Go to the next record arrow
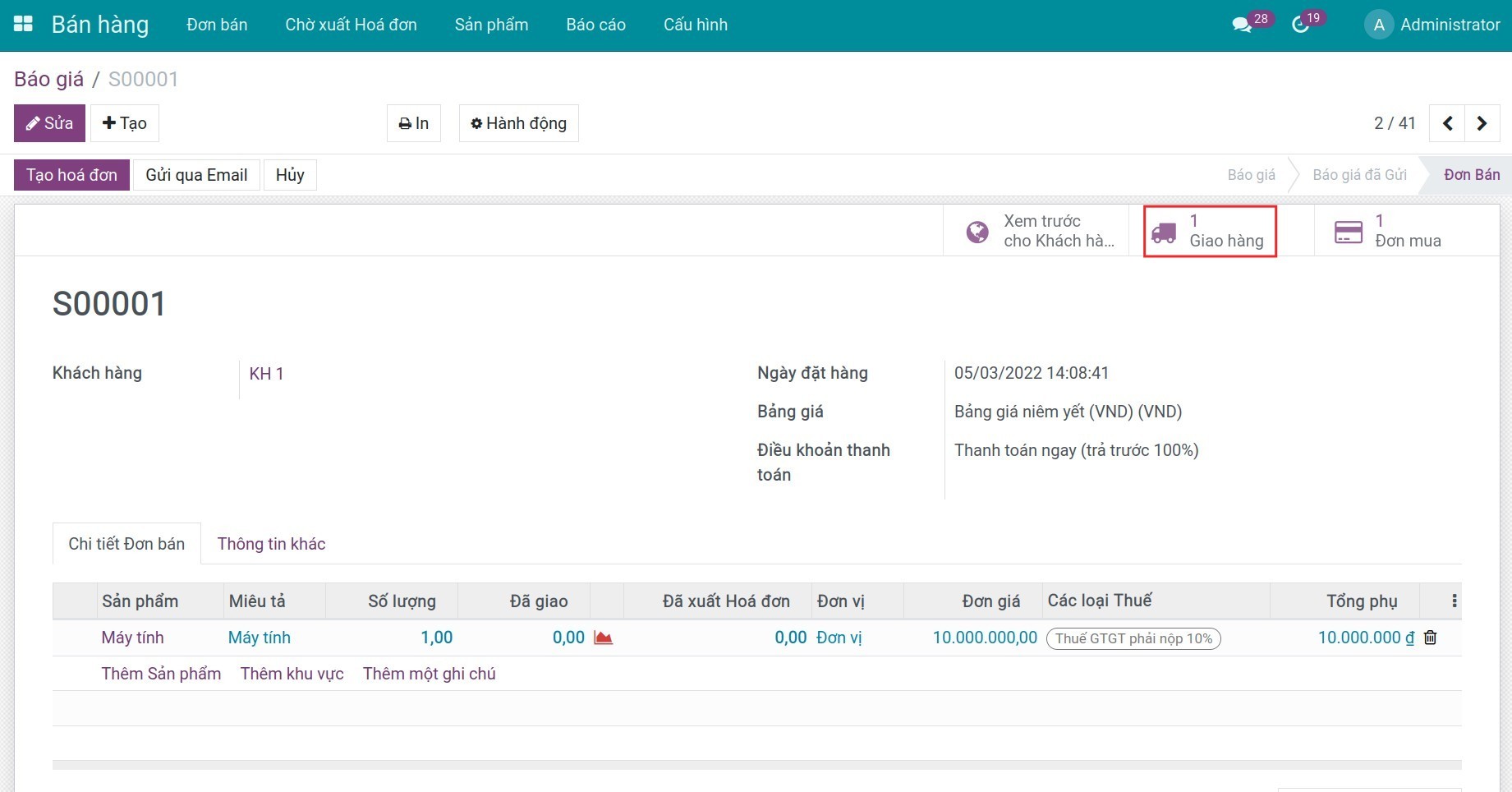 pyautogui.click(x=1482, y=123)
